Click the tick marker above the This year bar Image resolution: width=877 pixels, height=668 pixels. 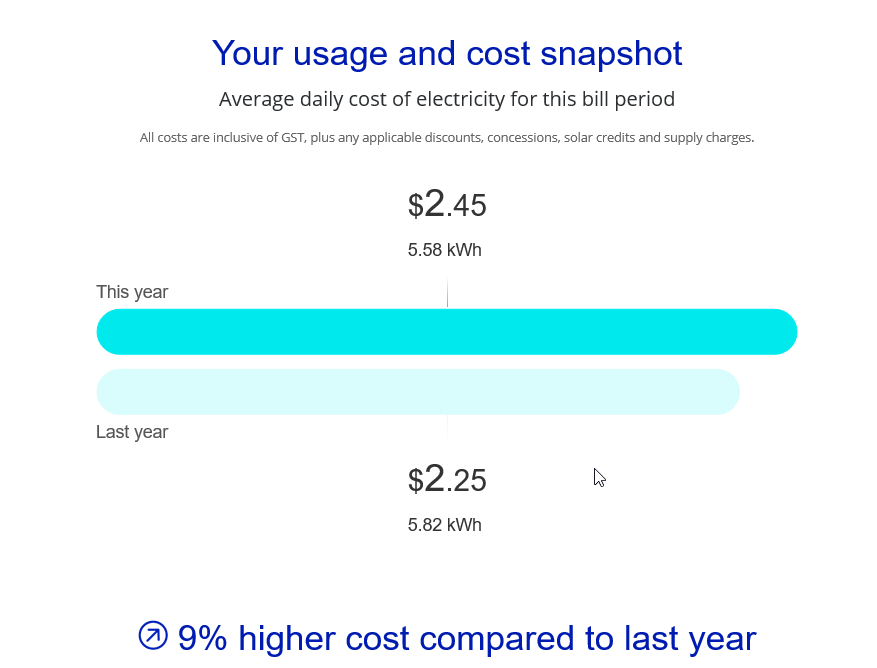[447, 295]
